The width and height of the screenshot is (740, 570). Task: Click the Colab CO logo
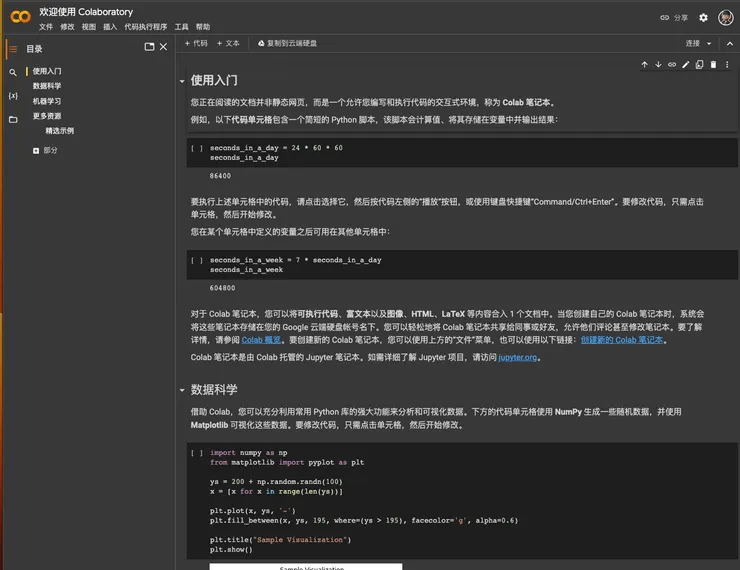[20, 17]
